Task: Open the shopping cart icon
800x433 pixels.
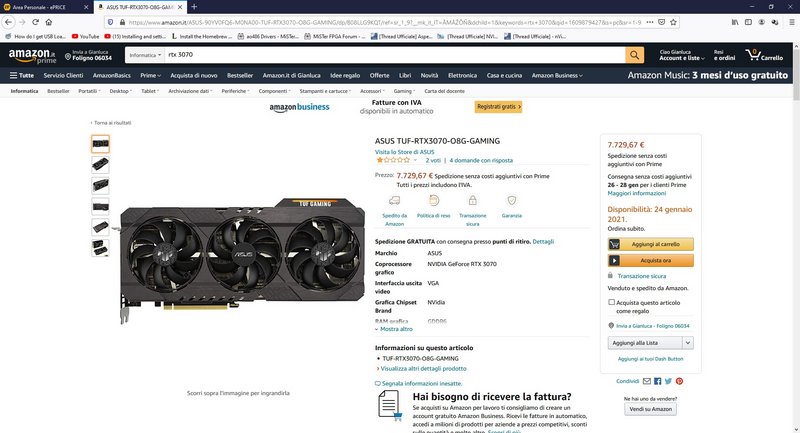Action: [764, 55]
